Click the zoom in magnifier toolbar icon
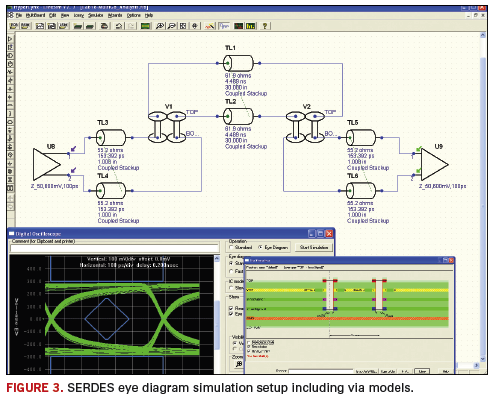492x398 pixels. click(x=160, y=26)
